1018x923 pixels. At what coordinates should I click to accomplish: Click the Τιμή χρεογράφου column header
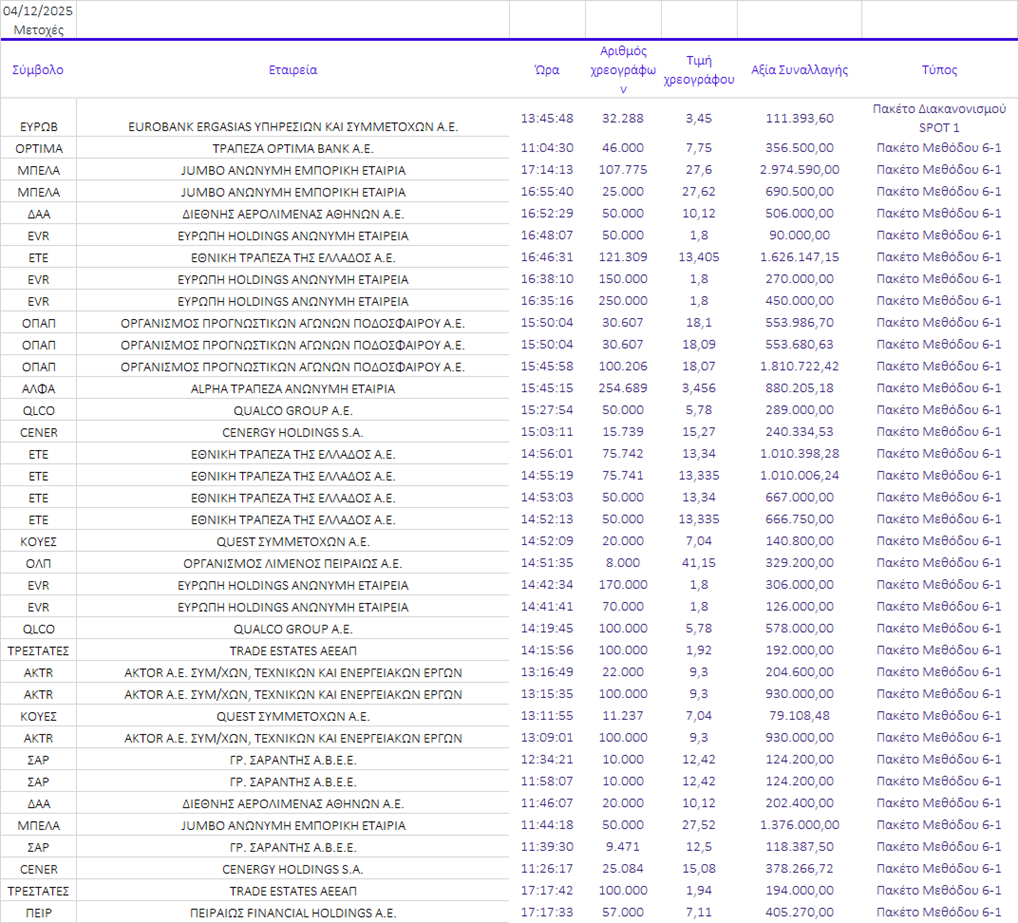point(699,70)
